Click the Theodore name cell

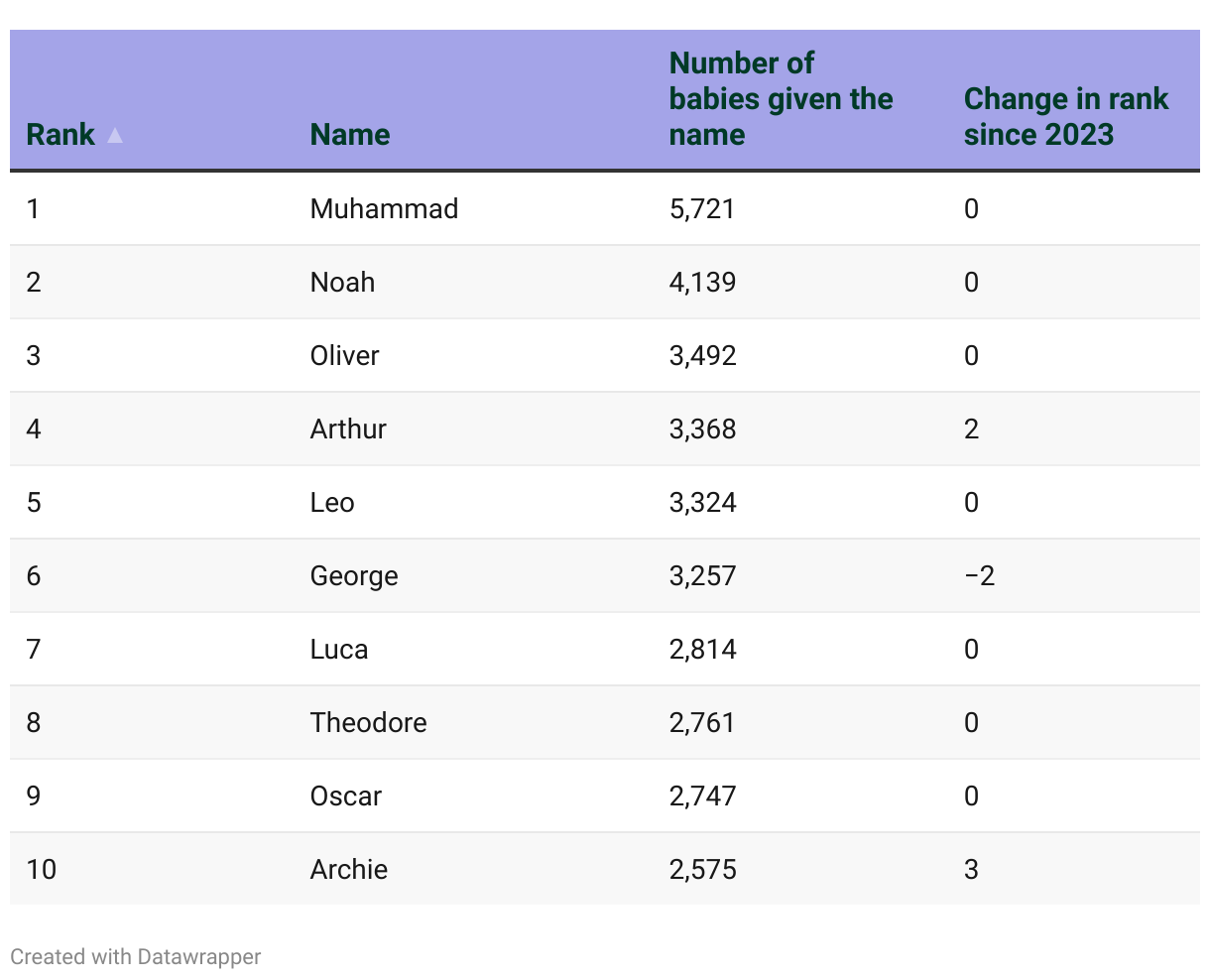[x=368, y=723]
